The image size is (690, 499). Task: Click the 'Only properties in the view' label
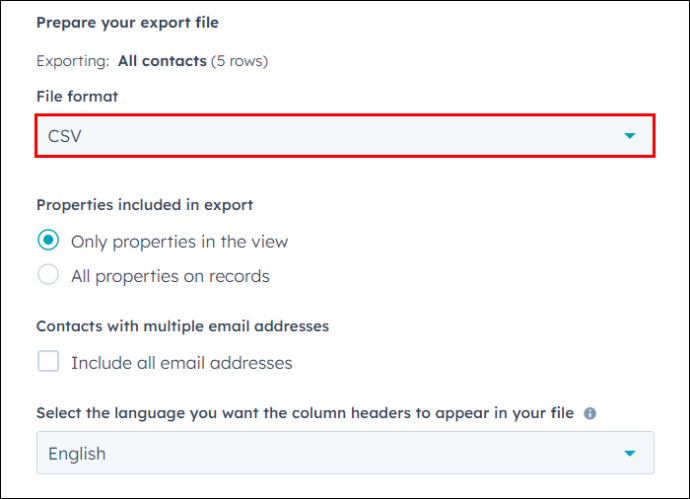click(x=180, y=242)
